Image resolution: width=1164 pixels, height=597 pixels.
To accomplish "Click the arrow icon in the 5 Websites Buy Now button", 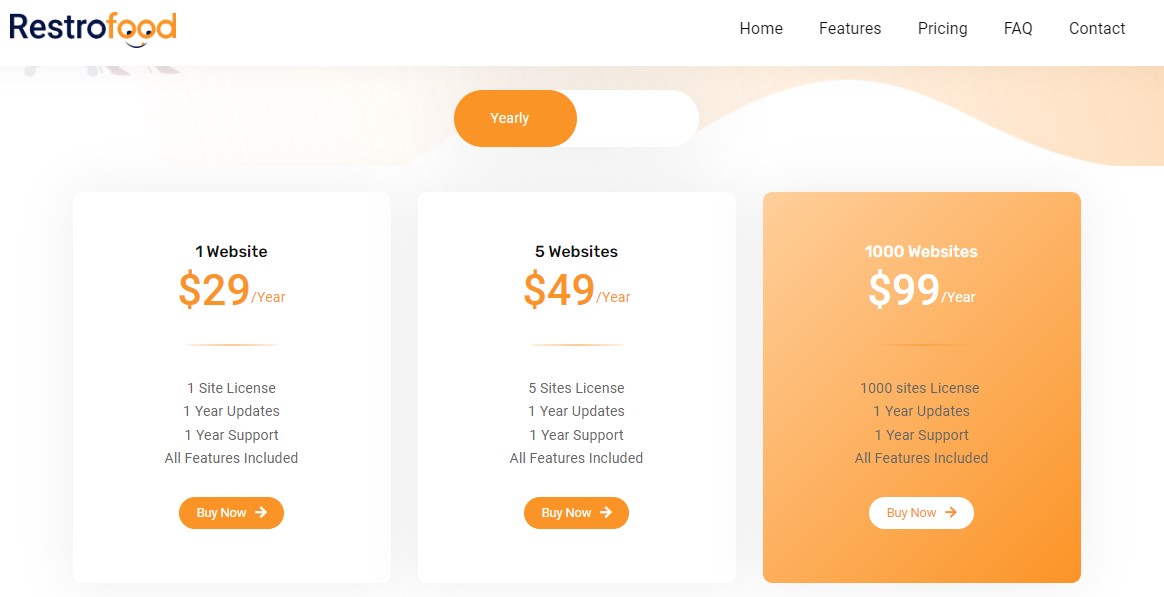I will [606, 513].
